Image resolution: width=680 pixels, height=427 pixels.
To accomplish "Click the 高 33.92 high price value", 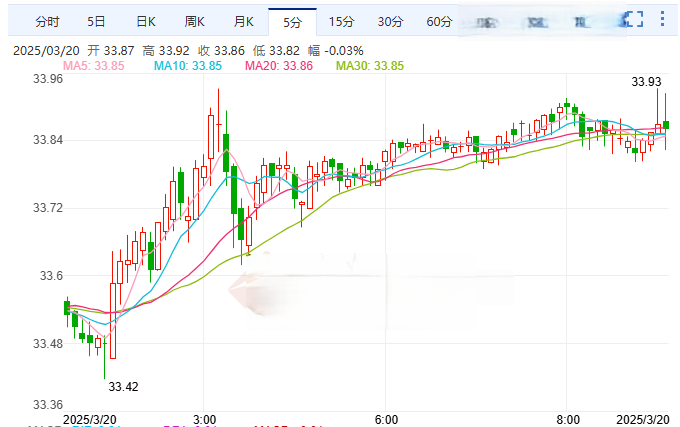I will tap(166, 51).
